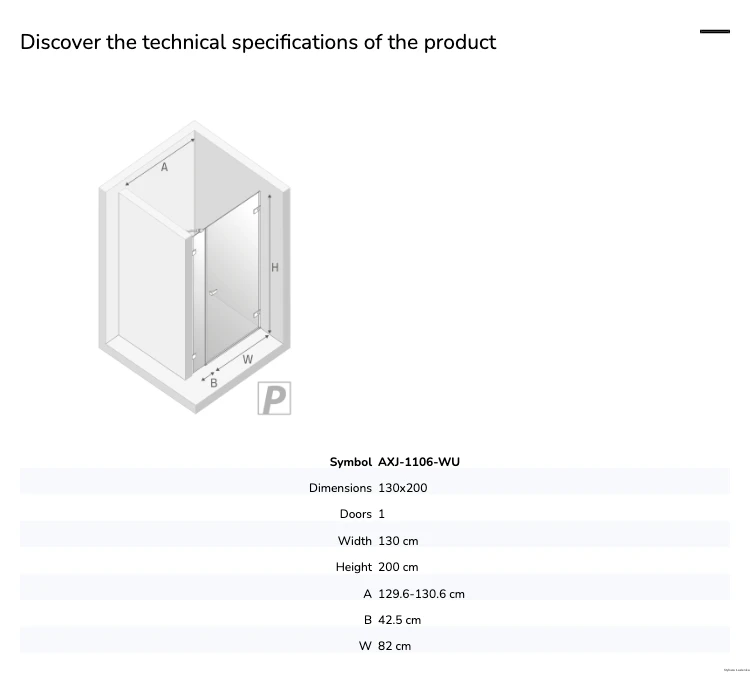The image size is (750, 673).
Task: Click the W 82 cm value
Action: pos(394,646)
